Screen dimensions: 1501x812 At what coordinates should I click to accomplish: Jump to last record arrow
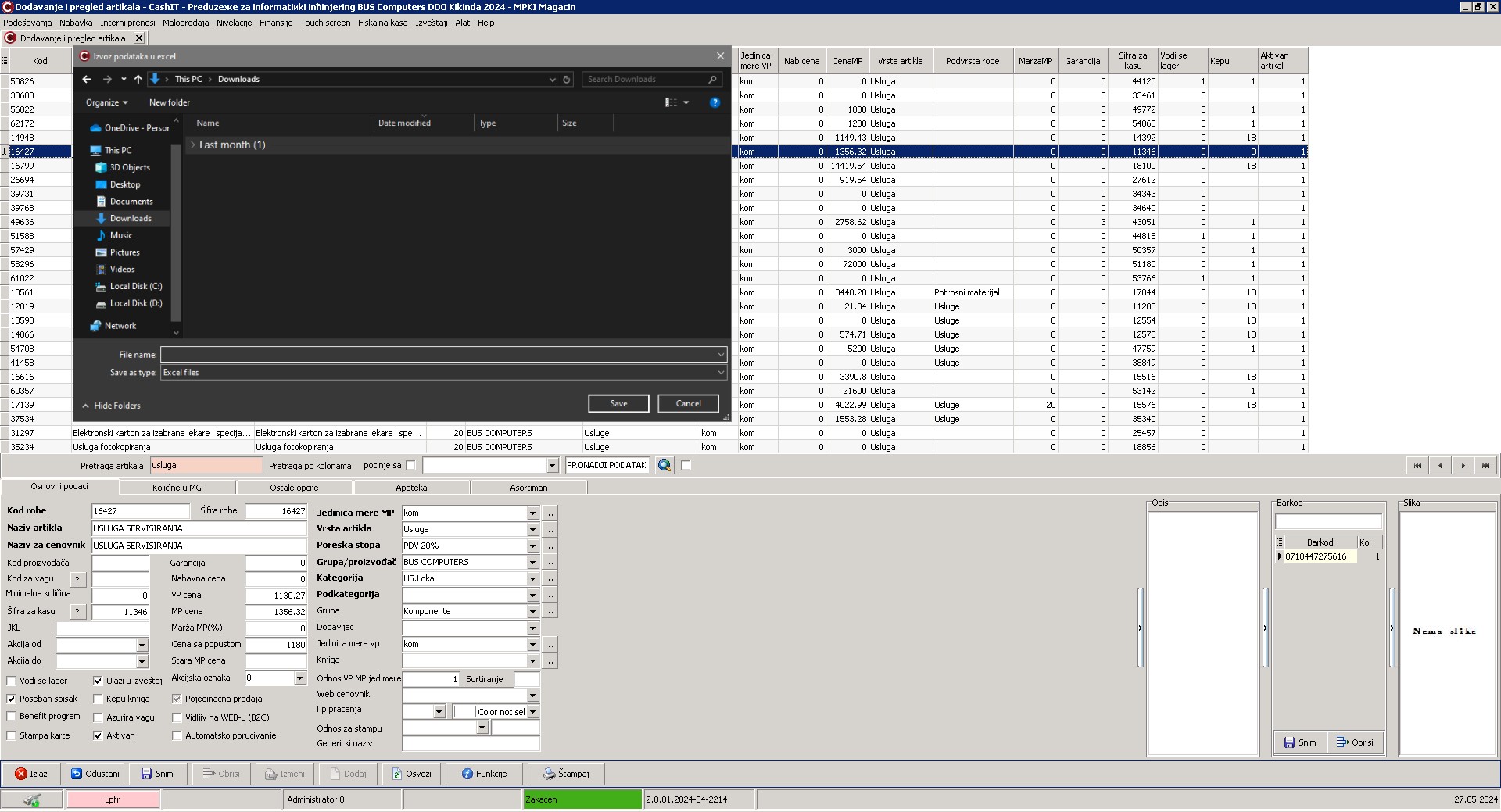[1485, 465]
